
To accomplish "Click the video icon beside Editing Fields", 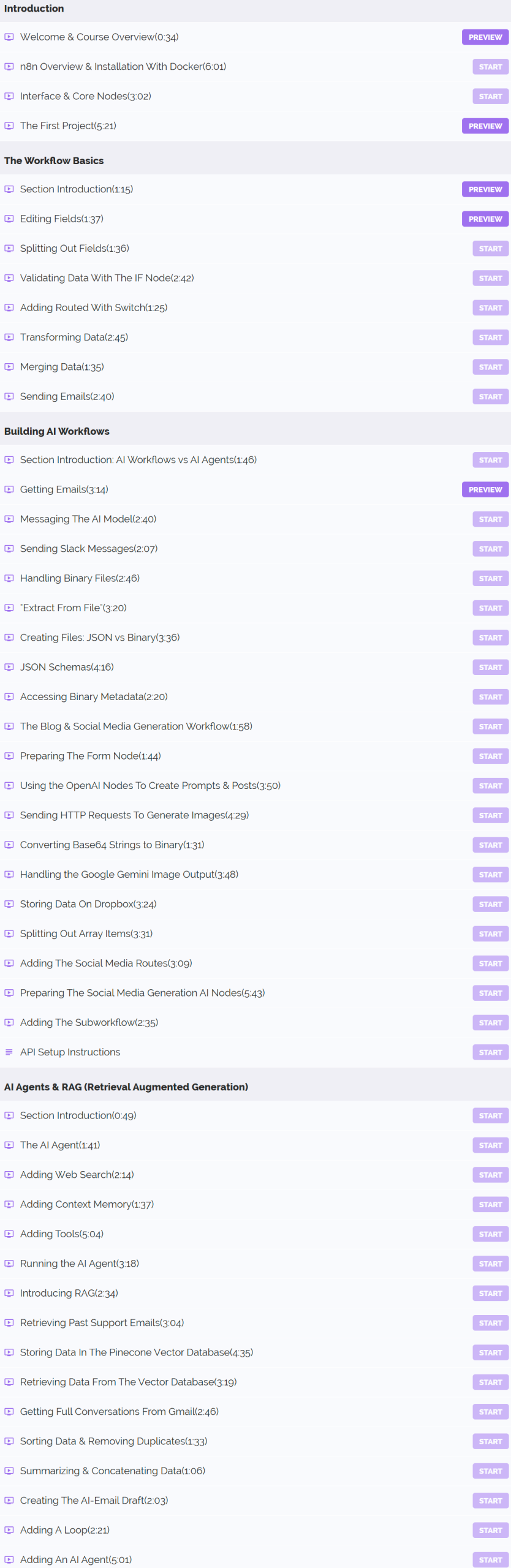I will 9,219.
